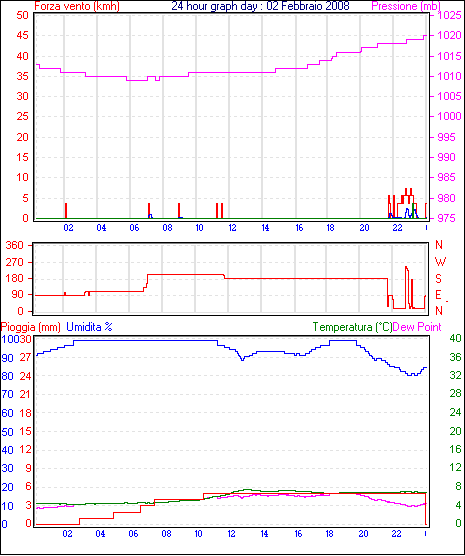Click the 50 wind speed axis value
The image size is (465, 556).
(22, 15)
